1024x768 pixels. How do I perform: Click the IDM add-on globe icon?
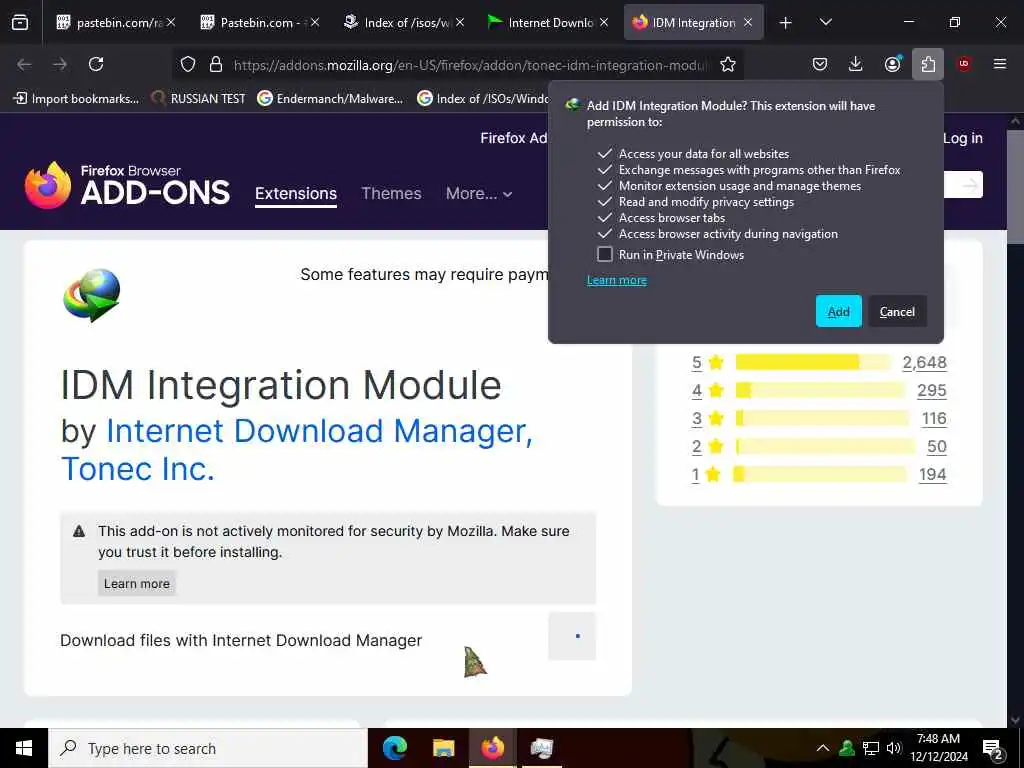click(92, 295)
